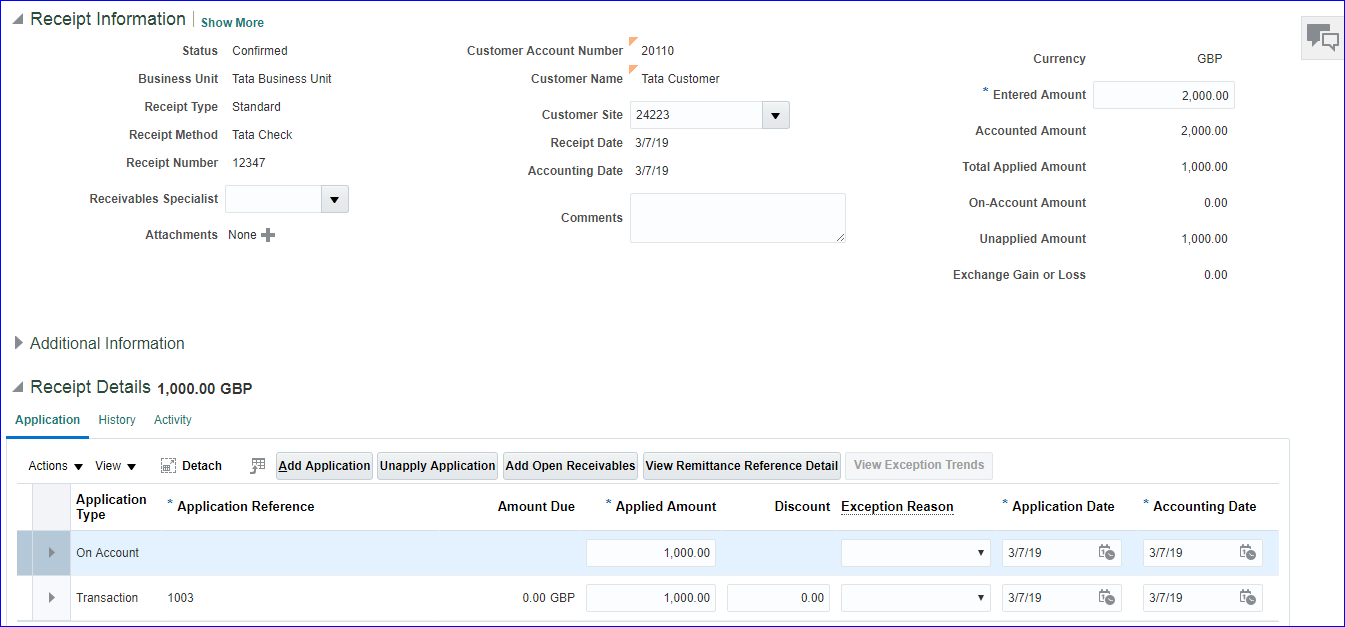1345x627 pixels.
Task: Switch to the History tab
Action: coord(117,420)
